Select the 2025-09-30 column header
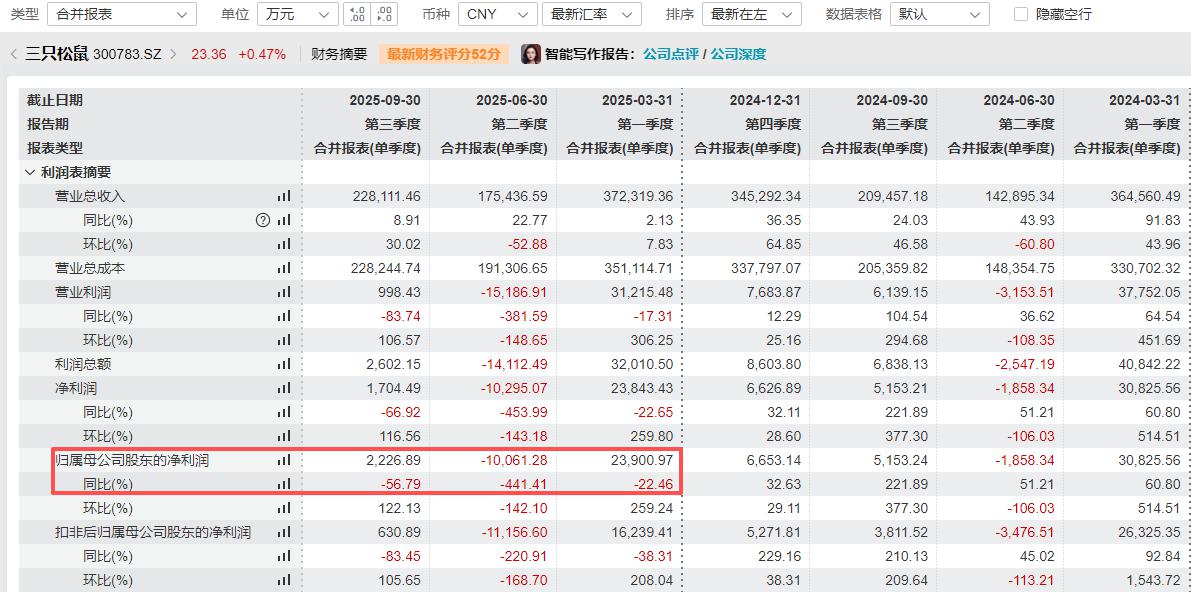The width and height of the screenshot is (1191, 592). point(384,100)
